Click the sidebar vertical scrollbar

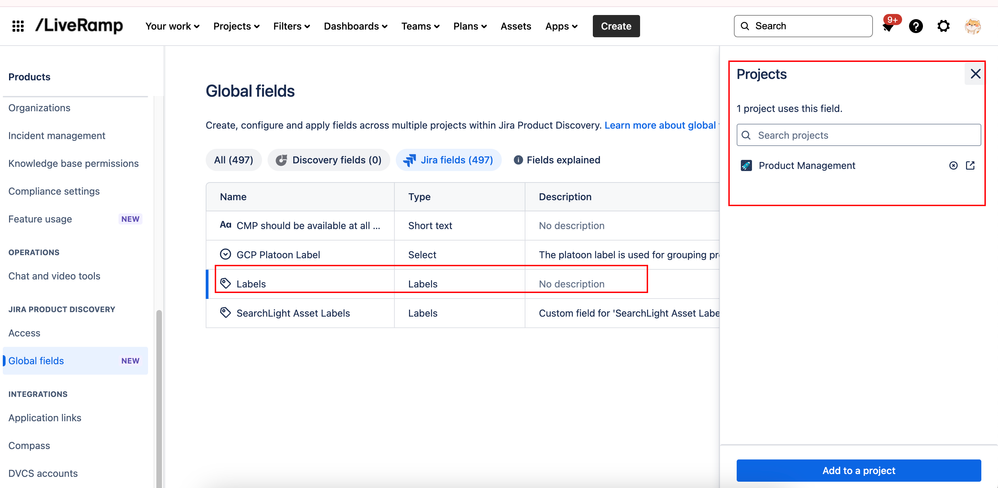click(x=158, y=398)
